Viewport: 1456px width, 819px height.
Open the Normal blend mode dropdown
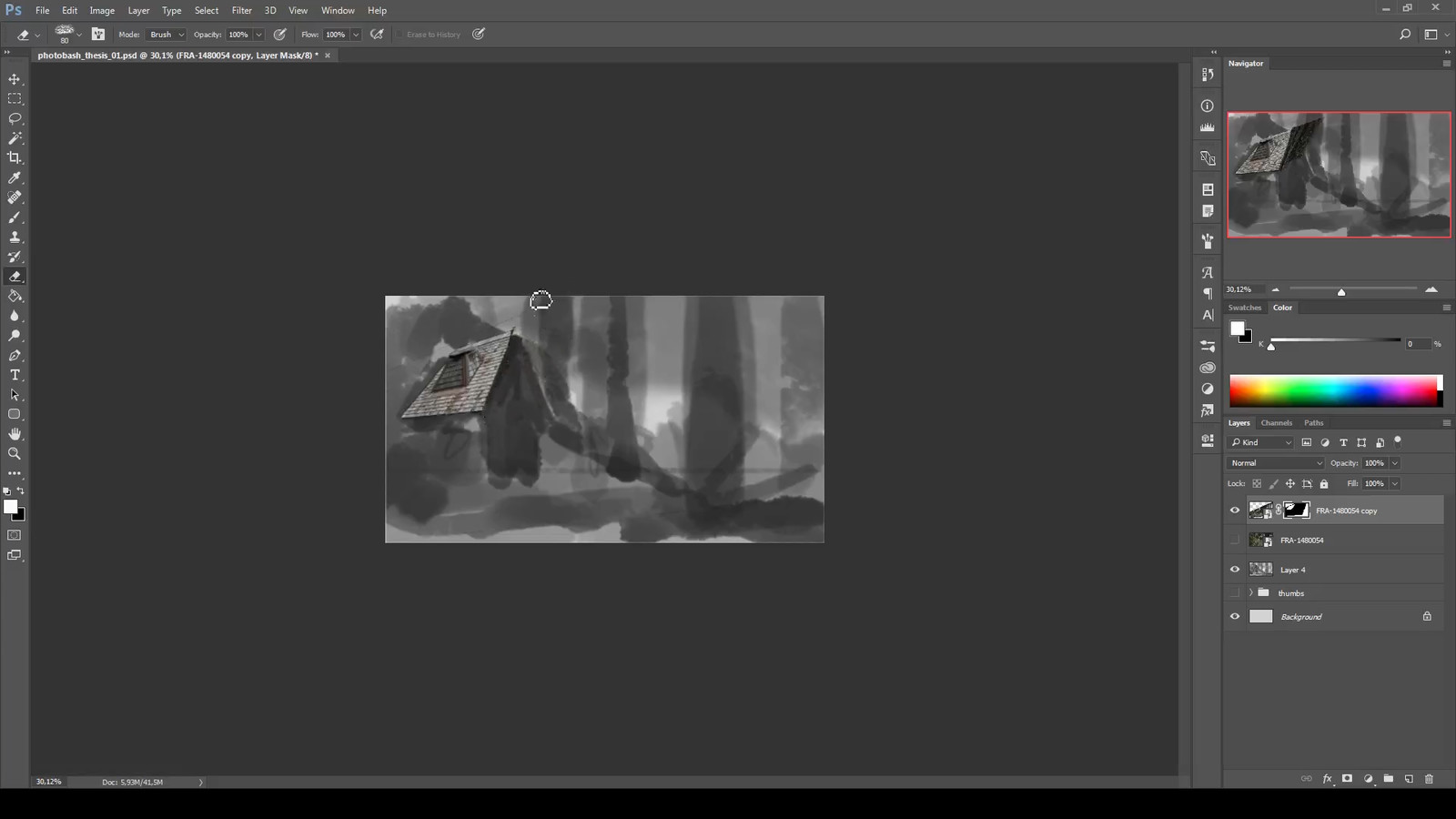coord(1275,463)
